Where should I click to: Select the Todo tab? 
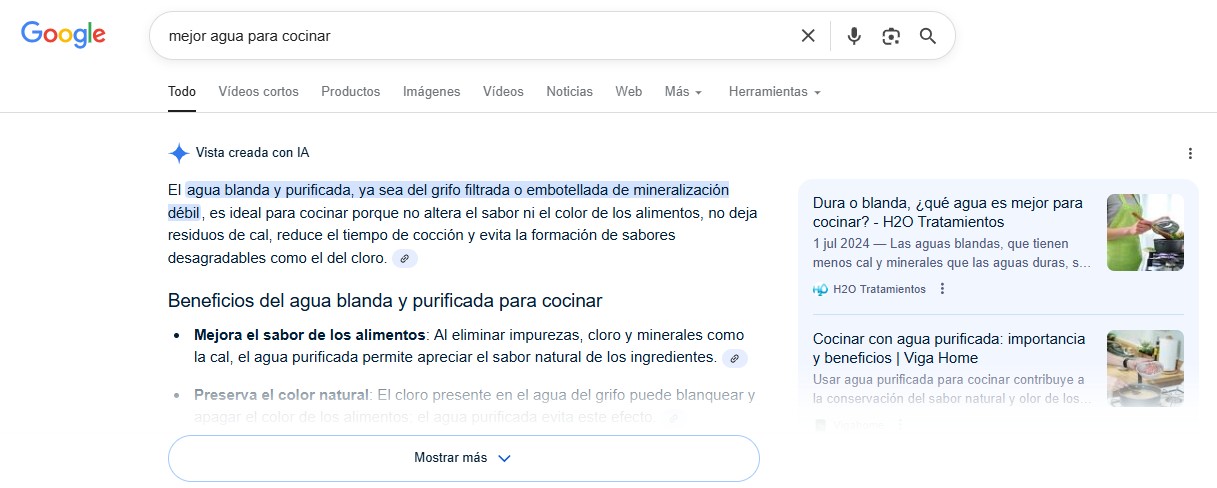tap(182, 91)
